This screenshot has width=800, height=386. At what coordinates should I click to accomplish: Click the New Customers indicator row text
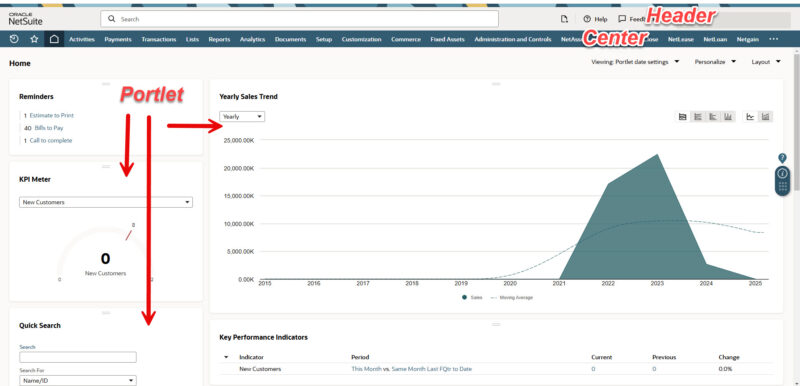point(260,369)
